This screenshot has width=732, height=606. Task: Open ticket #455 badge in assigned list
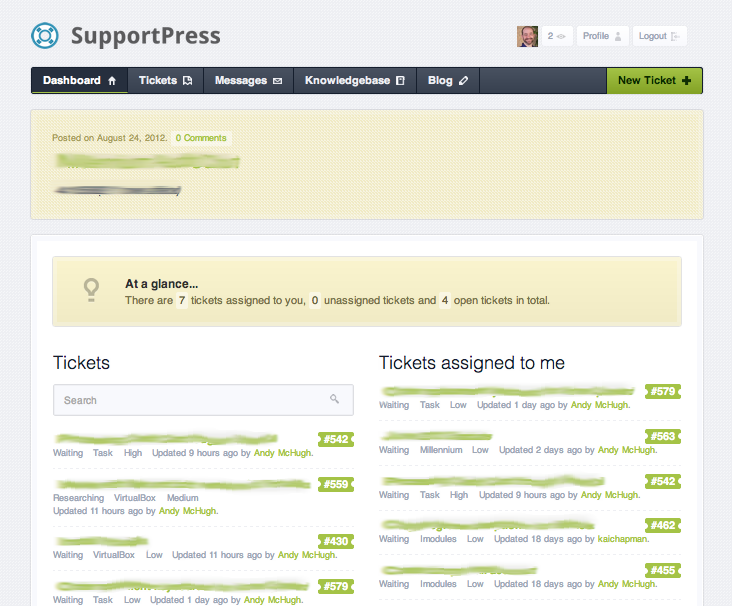pos(663,570)
